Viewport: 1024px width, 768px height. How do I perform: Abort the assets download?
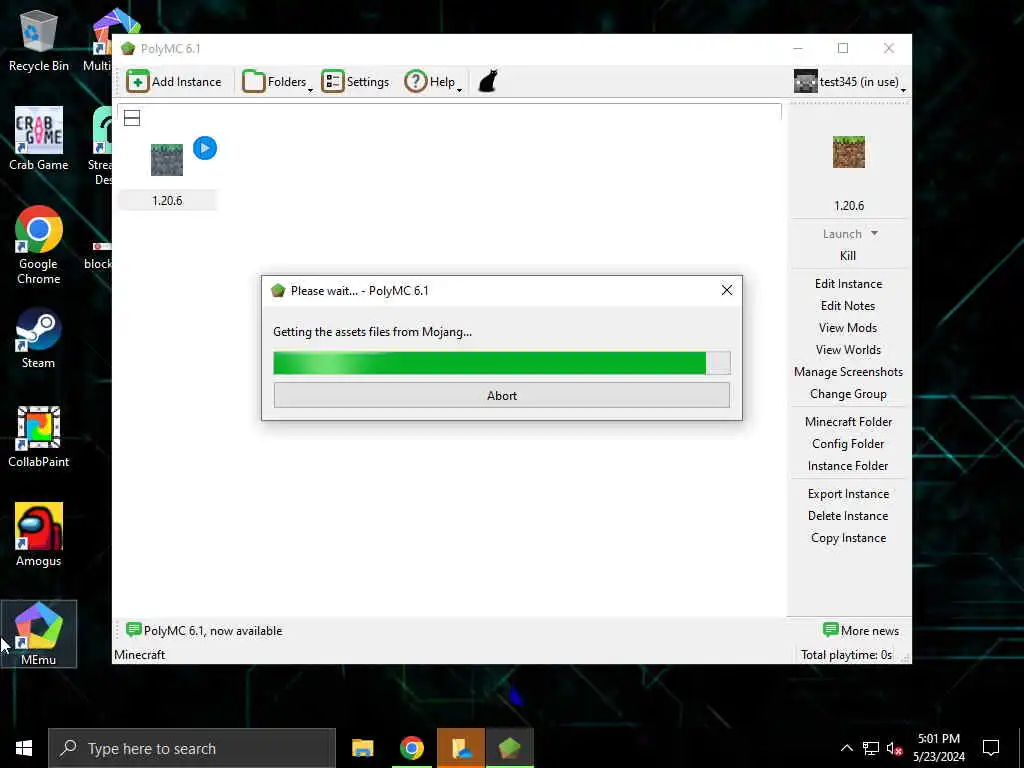coord(502,396)
